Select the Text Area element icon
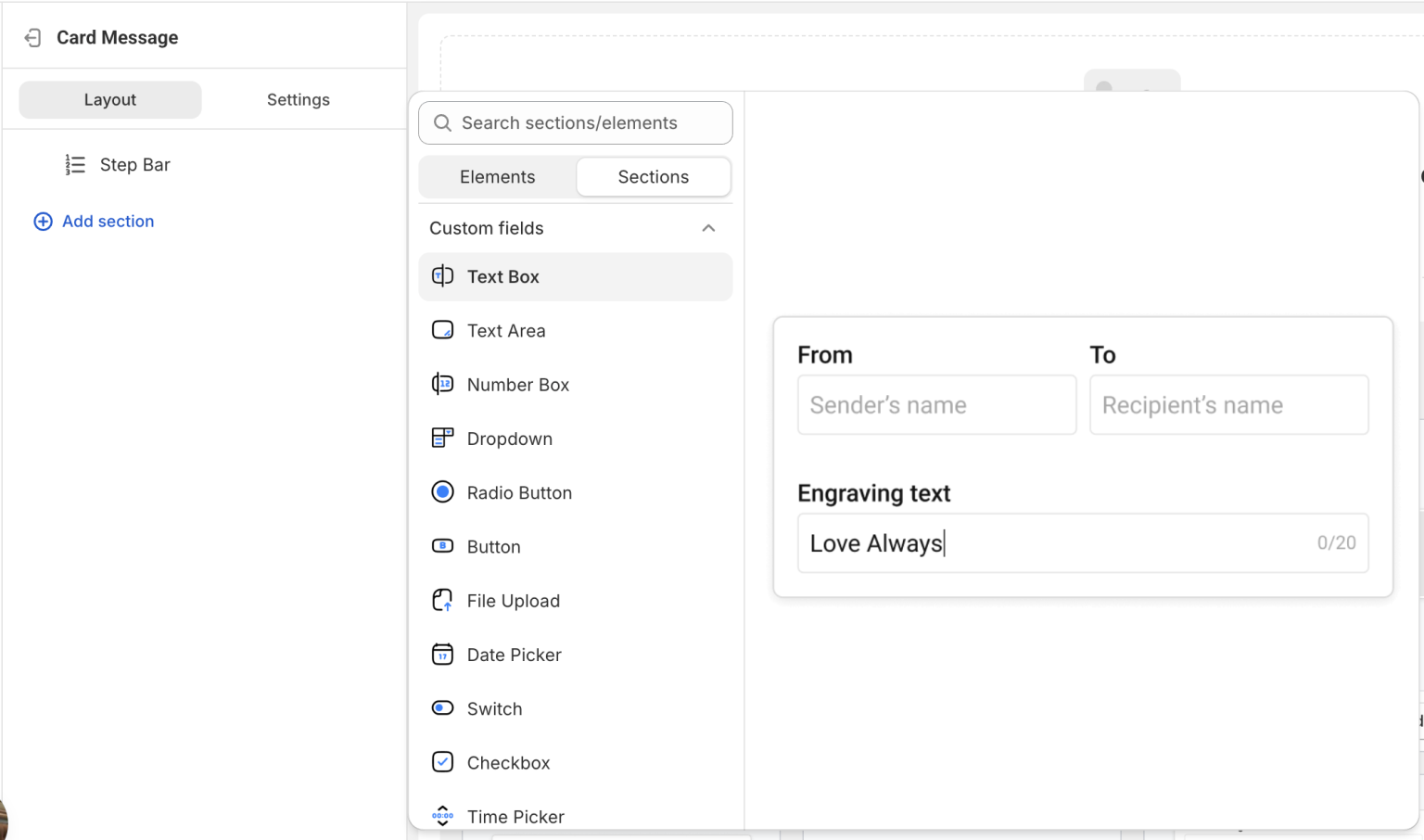The width and height of the screenshot is (1424, 840). 442,330
